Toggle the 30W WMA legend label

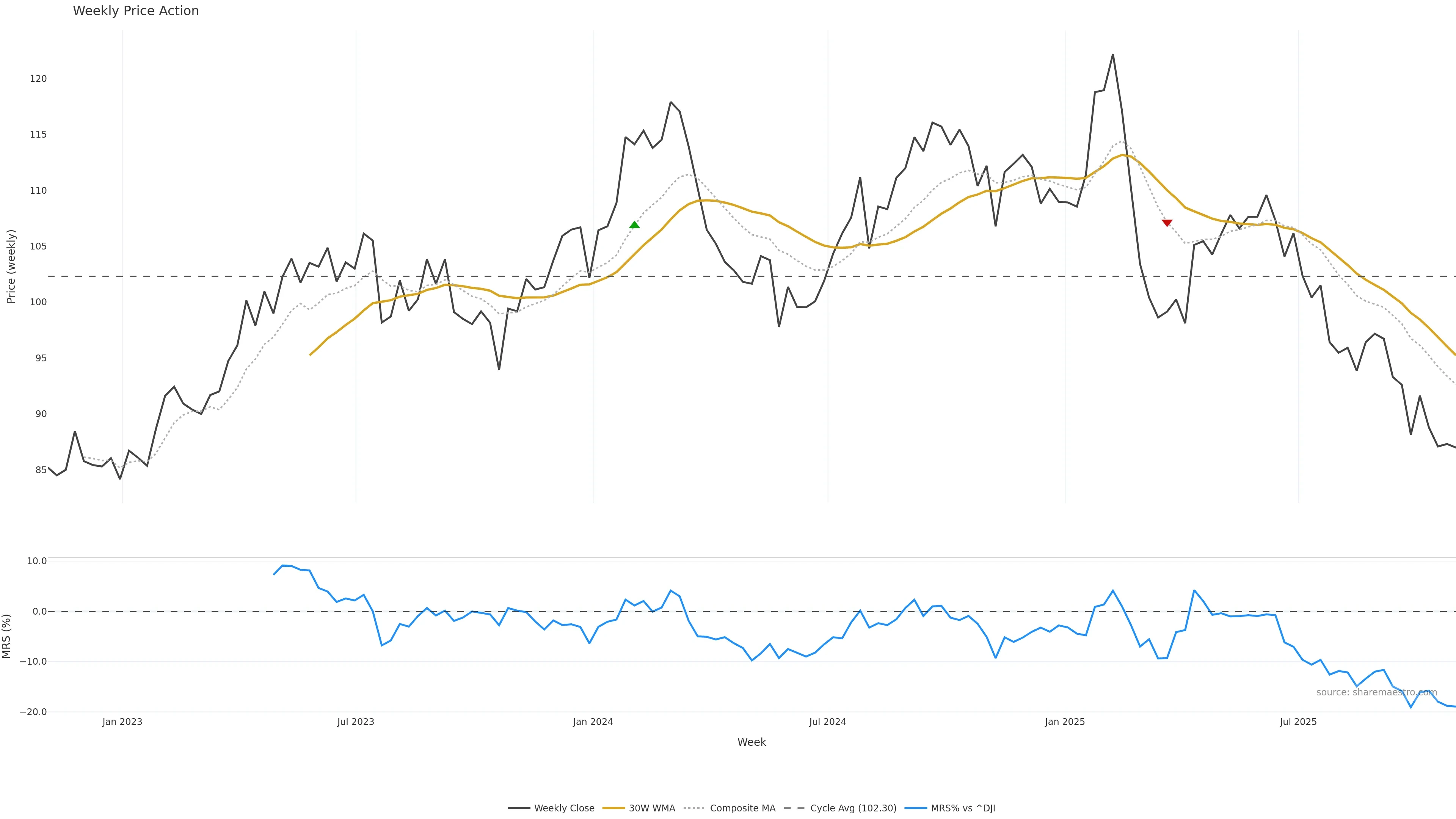pos(652,808)
